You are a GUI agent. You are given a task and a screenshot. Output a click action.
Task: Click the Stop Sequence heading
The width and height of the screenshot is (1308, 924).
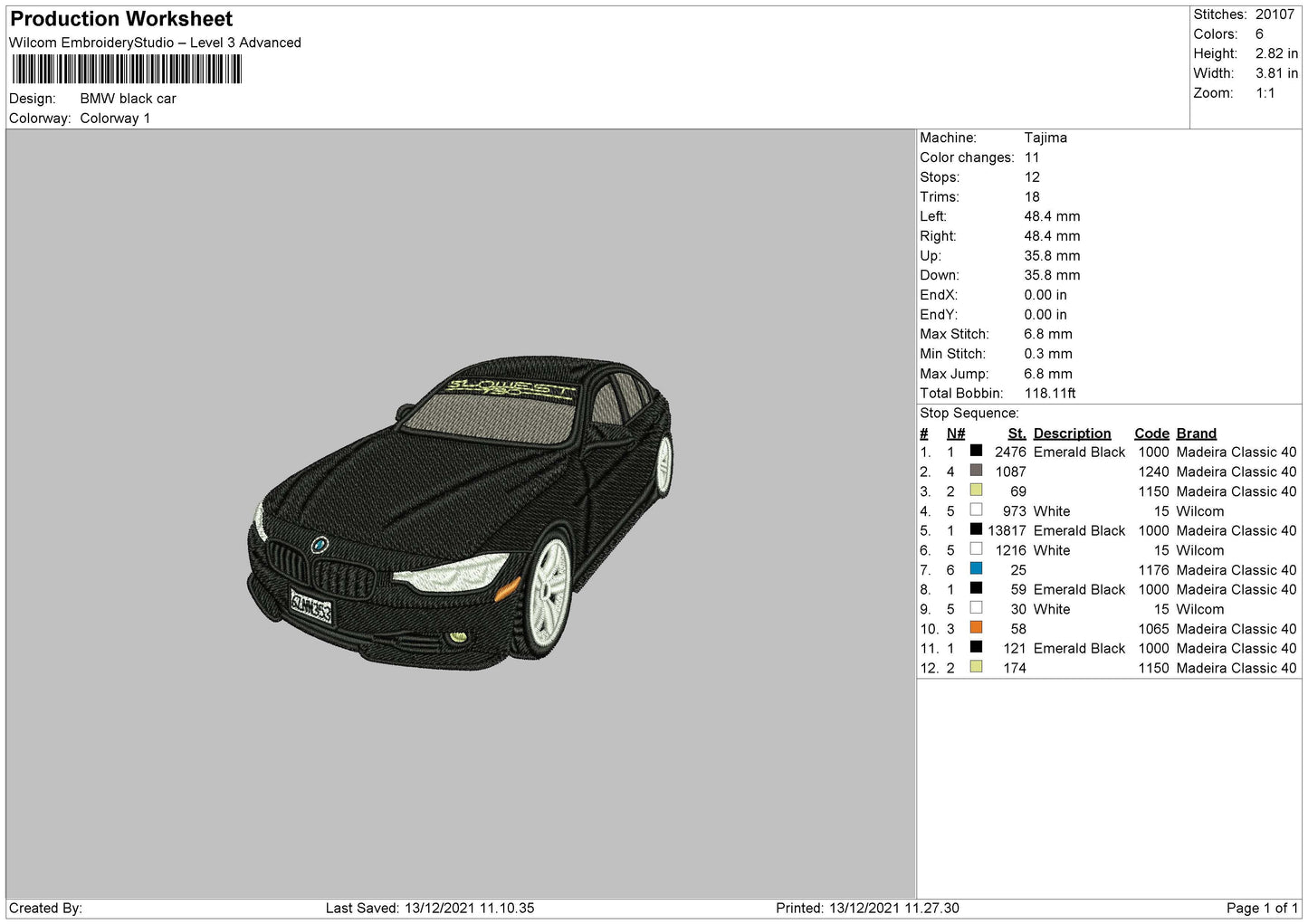click(x=969, y=414)
